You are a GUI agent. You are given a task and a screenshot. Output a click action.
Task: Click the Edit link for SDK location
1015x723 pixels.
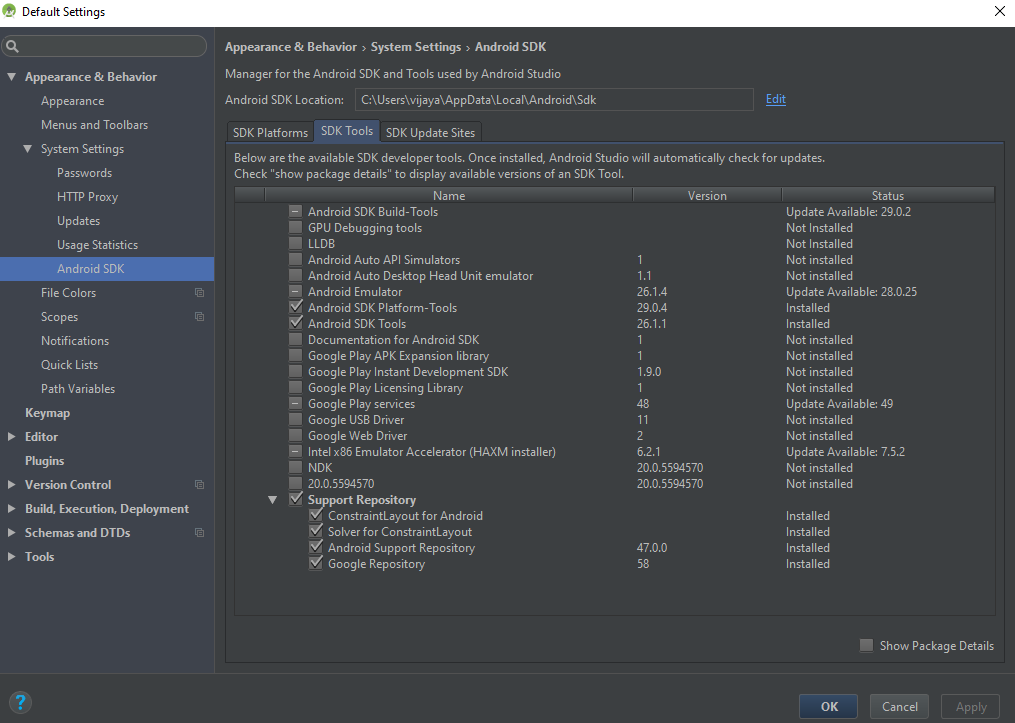coord(775,99)
